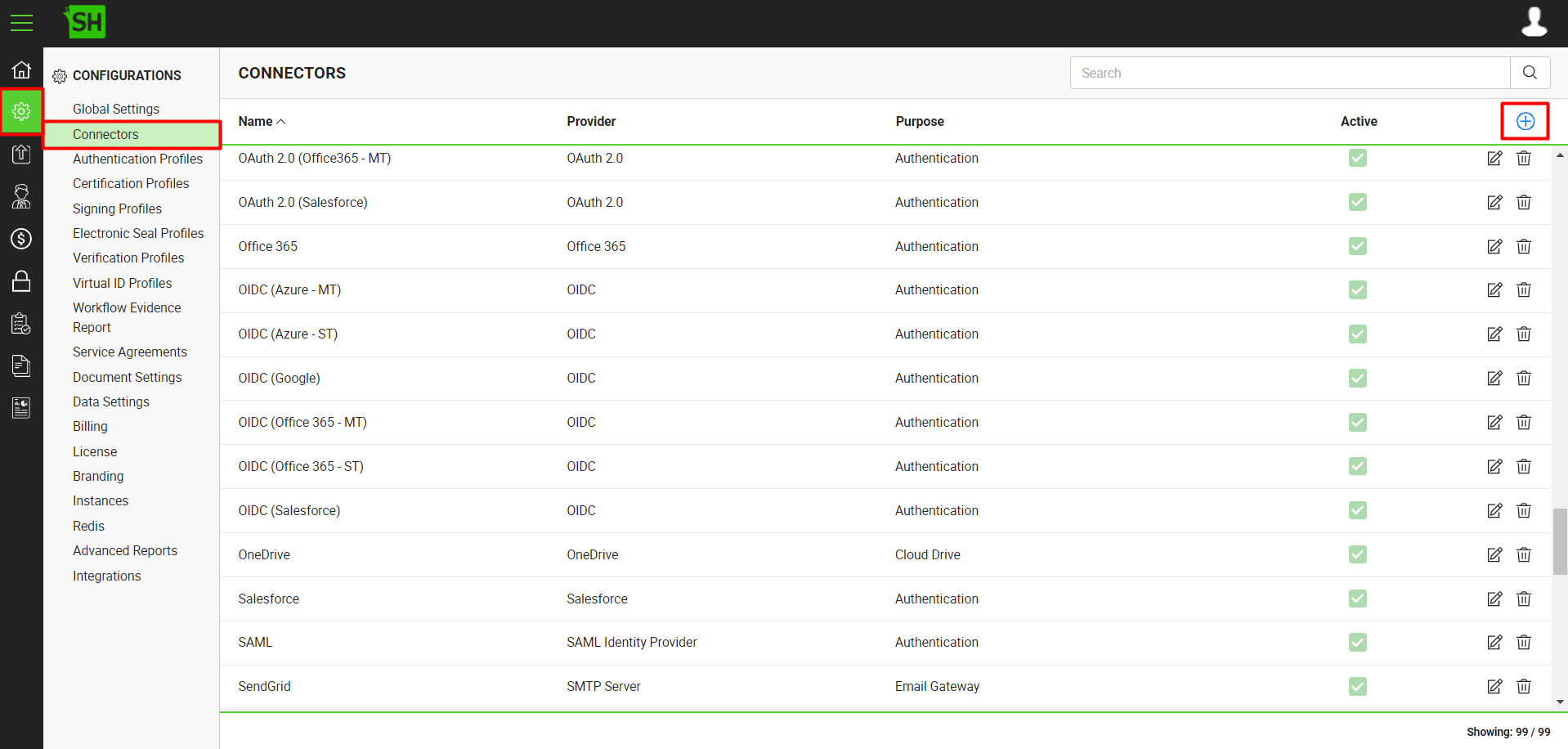The height and width of the screenshot is (749, 1568).
Task: Open Certification Profiles
Action: pos(131,183)
